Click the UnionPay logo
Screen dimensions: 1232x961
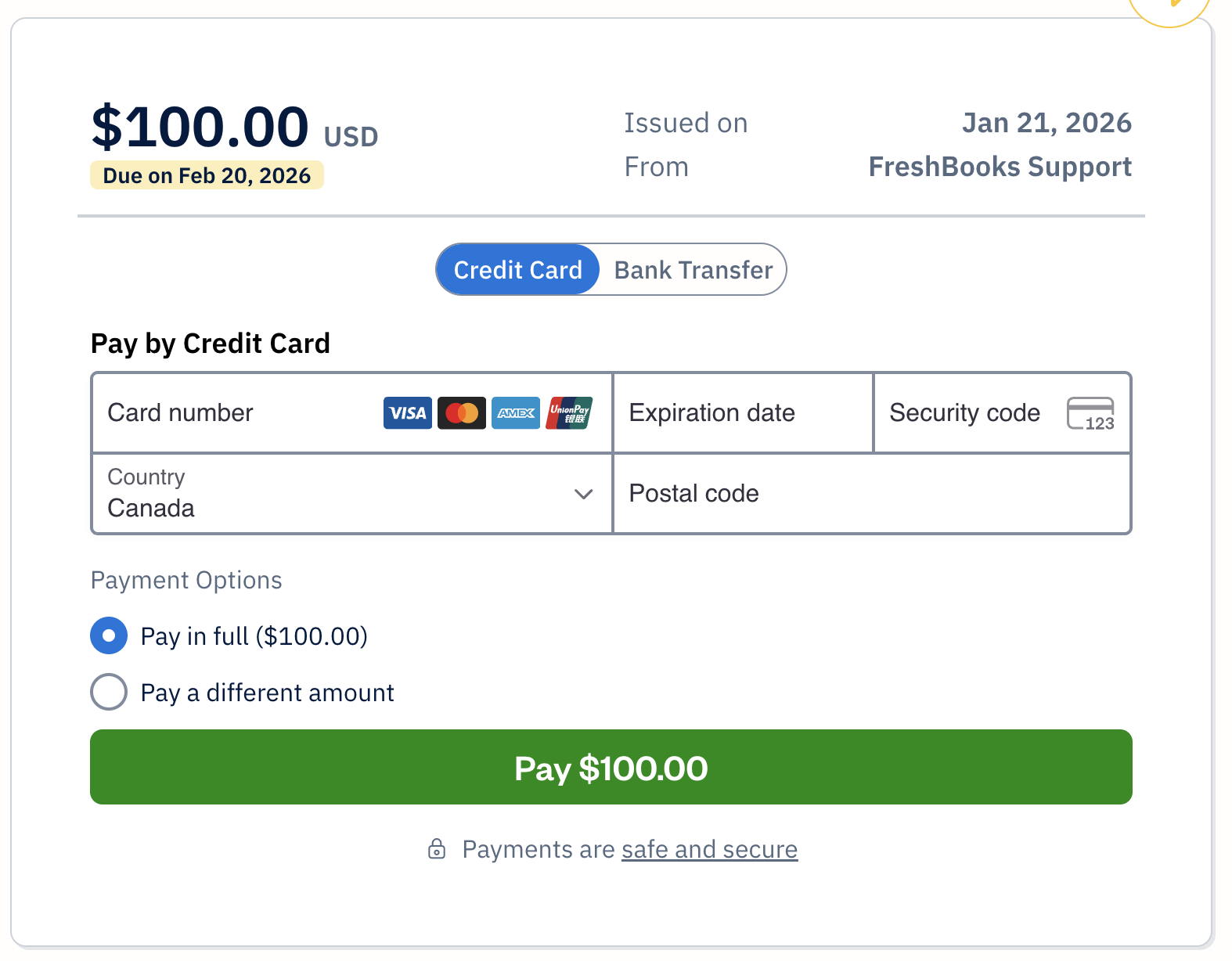(x=569, y=413)
